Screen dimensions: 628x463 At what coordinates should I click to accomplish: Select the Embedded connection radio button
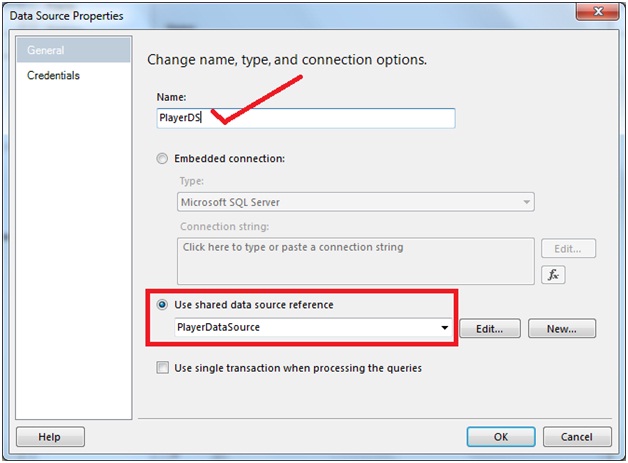tap(162, 159)
